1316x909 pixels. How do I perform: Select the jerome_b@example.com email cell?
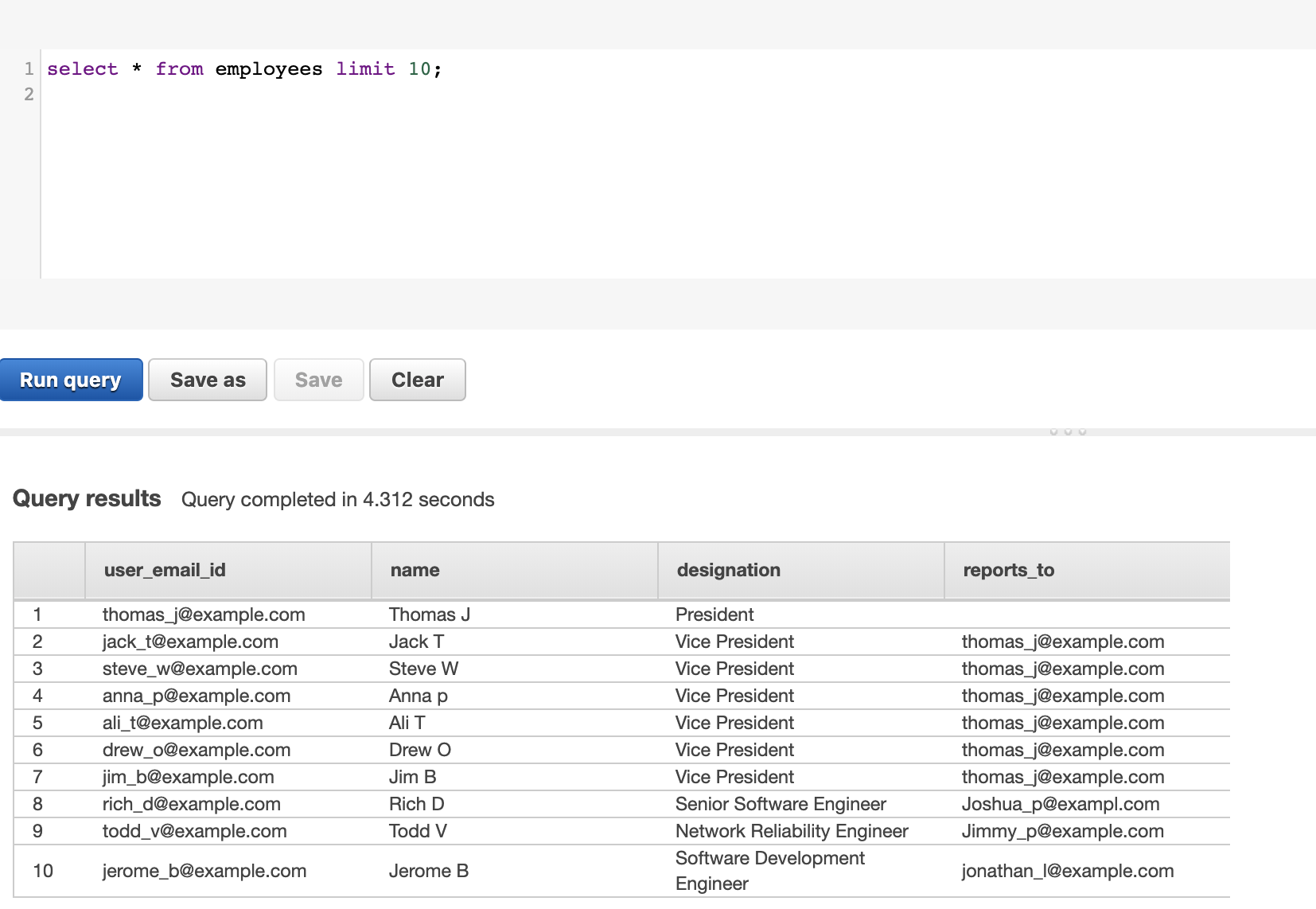click(204, 871)
